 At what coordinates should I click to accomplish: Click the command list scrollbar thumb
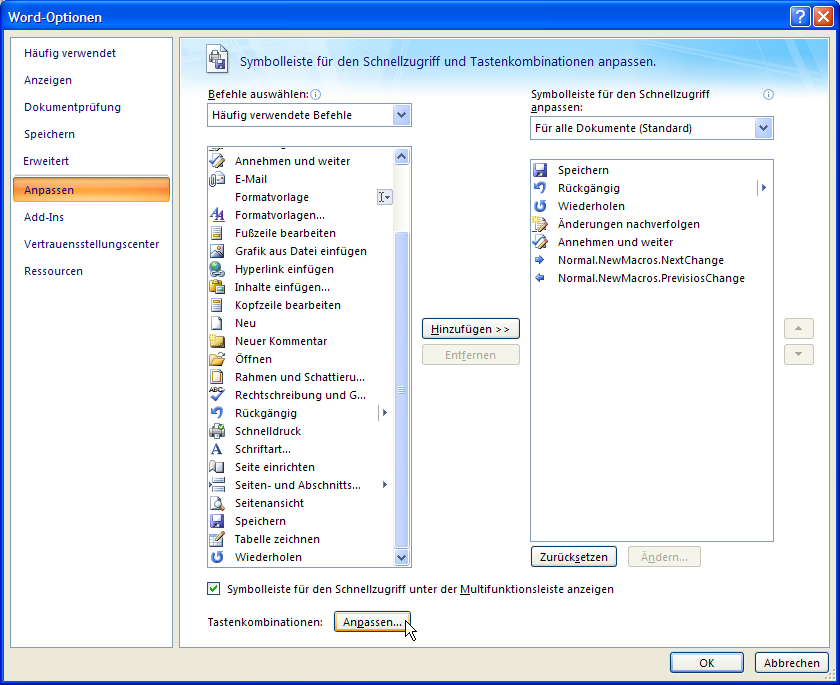pyautogui.click(x=402, y=390)
